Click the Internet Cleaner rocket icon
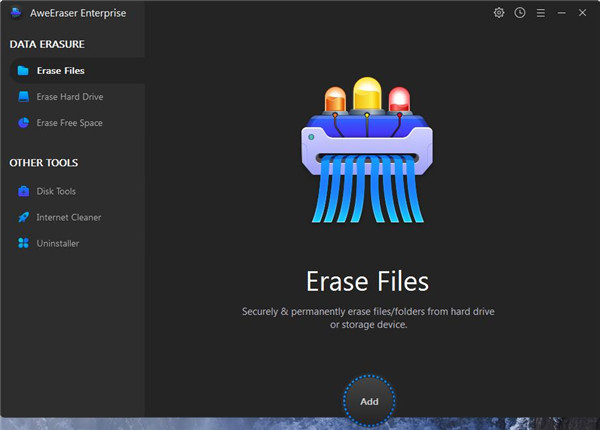Image resolution: width=600 pixels, height=430 pixels. pyautogui.click(x=23, y=217)
